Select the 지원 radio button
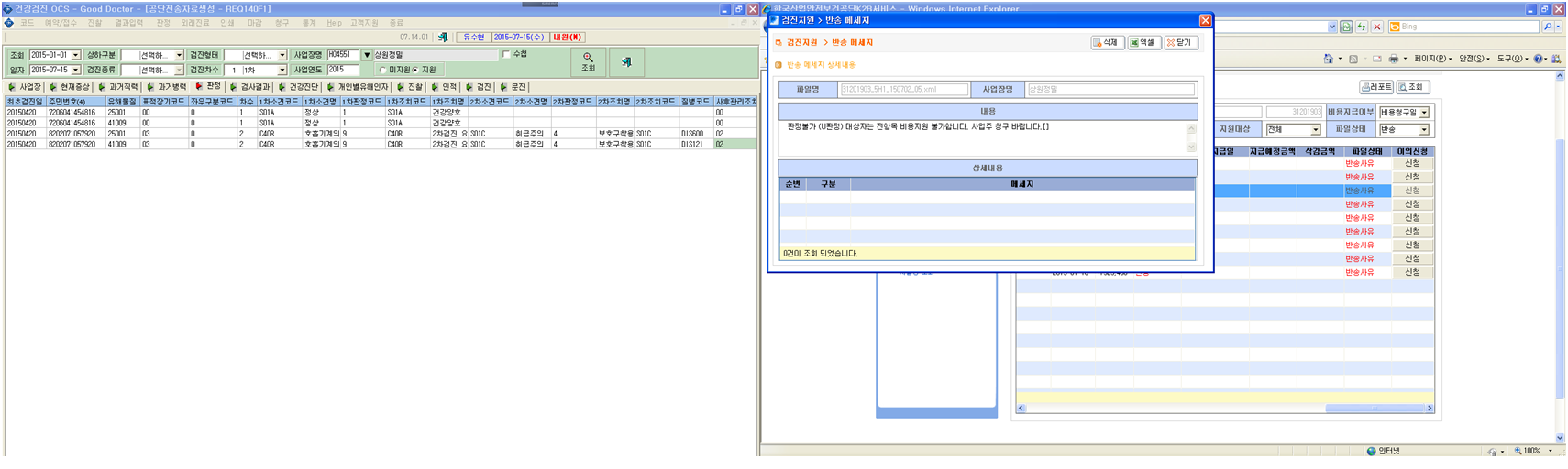Image resolution: width=1568 pixels, height=469 pixels. coord(416,70)
